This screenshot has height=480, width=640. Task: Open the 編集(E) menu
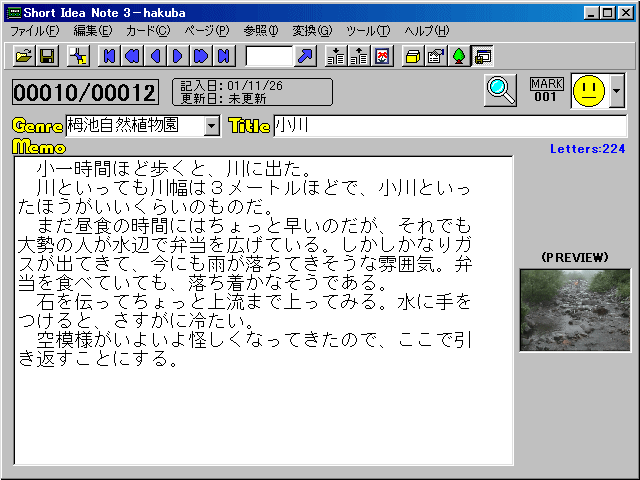[93, 31]
